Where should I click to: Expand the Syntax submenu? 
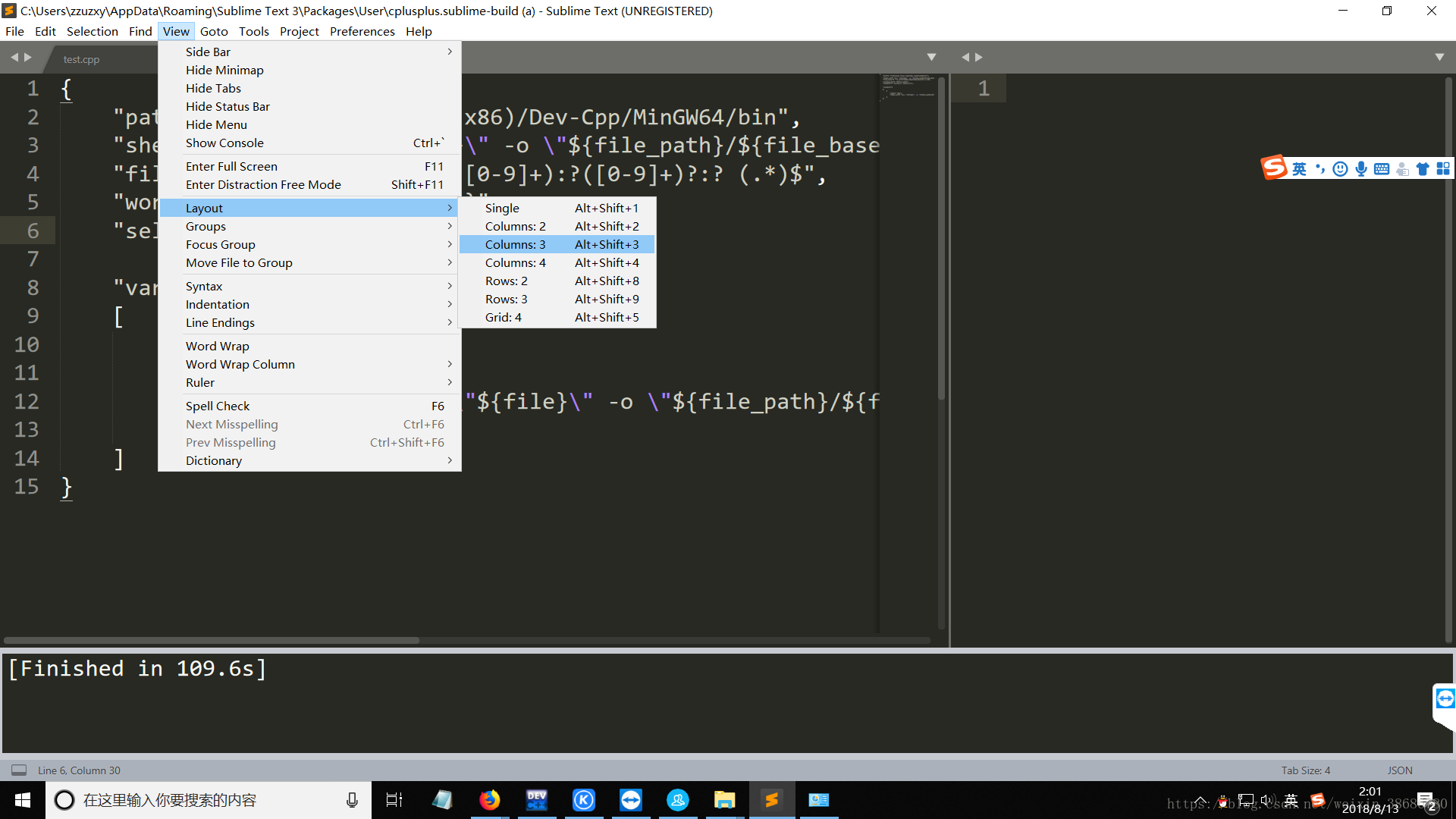(309, 286)
